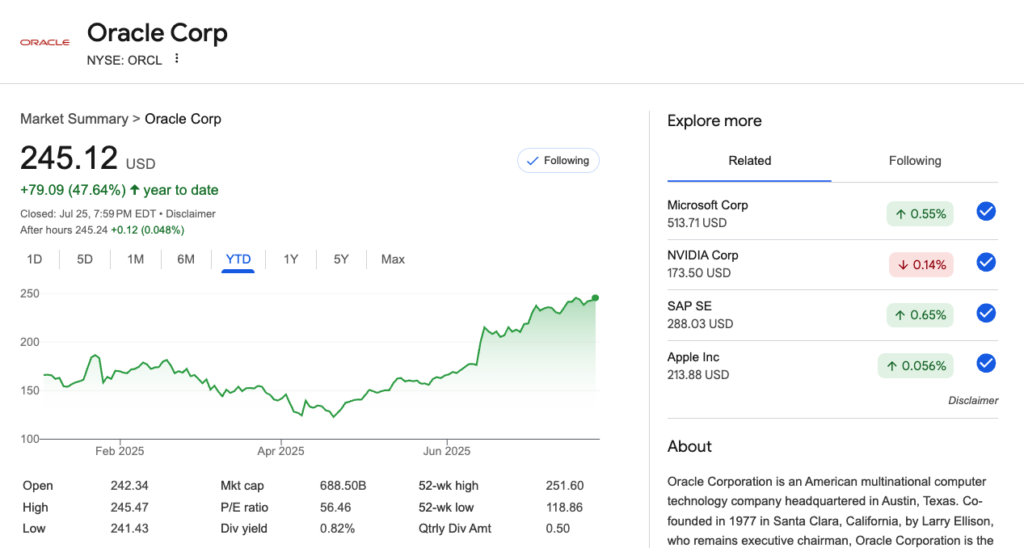
Task: Select the 1M chart range
Action: (135, 259)
